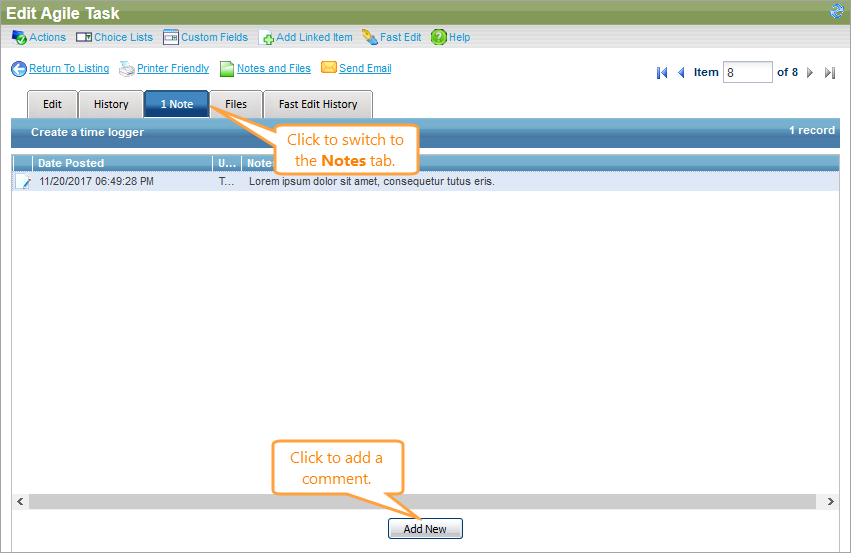This screenshot has width=851, height=553.
Task: Click the horizontal scrollbar track
Action: coord(422,501)
